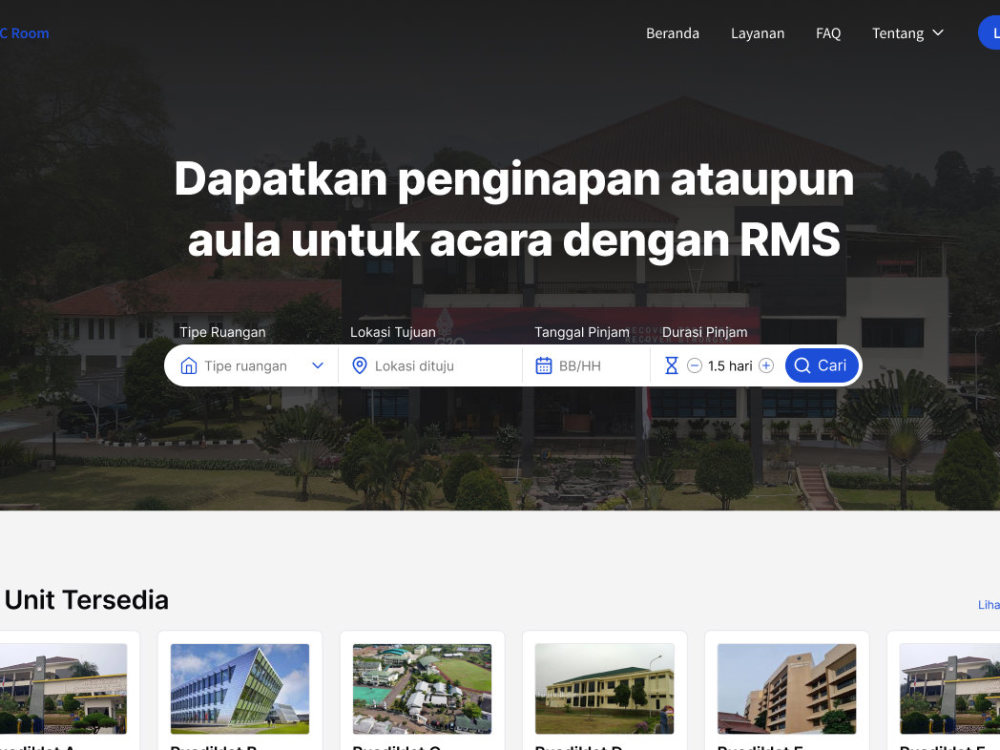Open the FAQ navigation item

(828, 33)
